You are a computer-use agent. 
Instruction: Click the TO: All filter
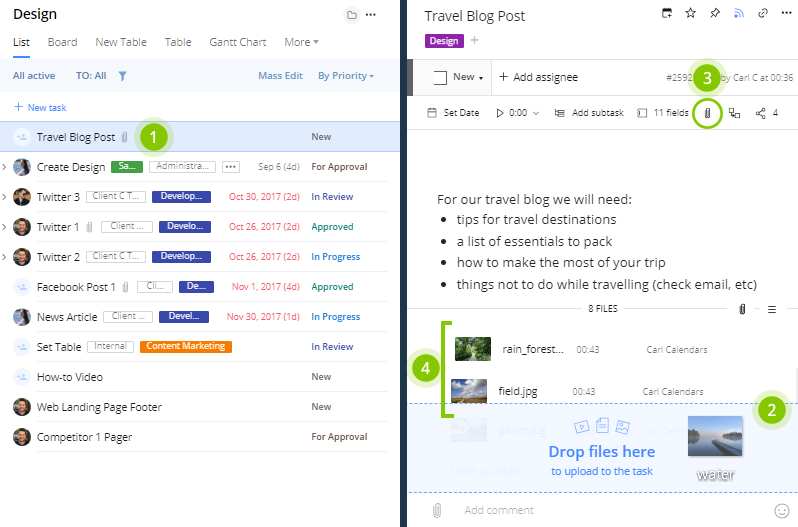pos(91,76)
